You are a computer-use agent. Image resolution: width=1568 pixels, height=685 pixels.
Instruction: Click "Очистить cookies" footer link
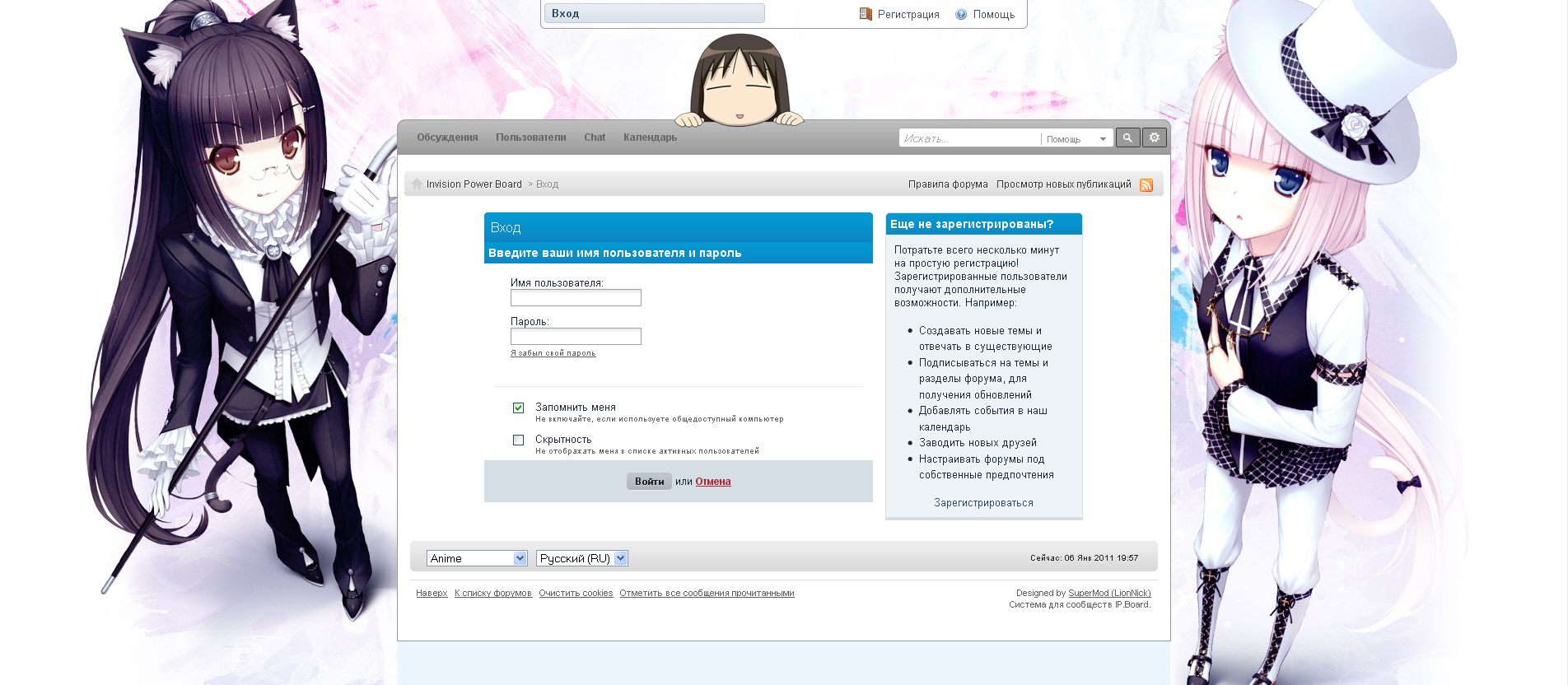point(576,593)
